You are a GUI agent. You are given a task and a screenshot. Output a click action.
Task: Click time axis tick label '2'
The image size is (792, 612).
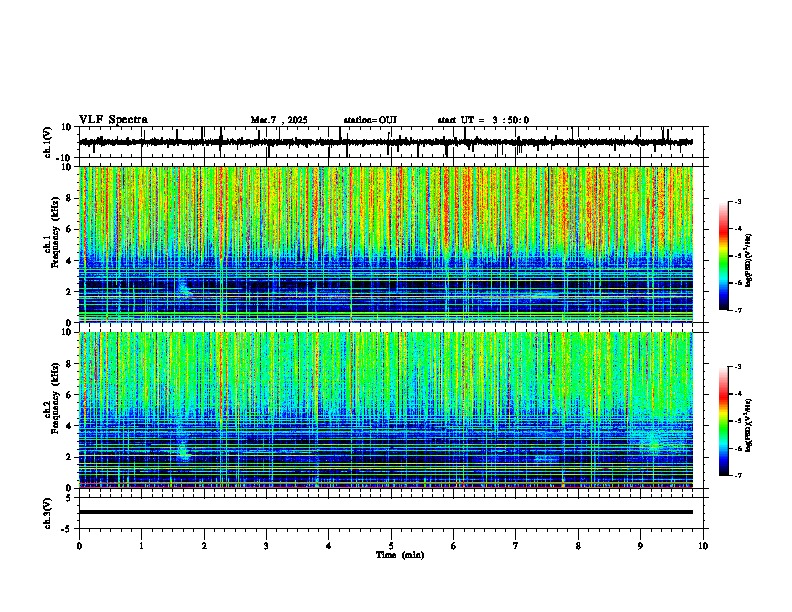pos(204,546)
